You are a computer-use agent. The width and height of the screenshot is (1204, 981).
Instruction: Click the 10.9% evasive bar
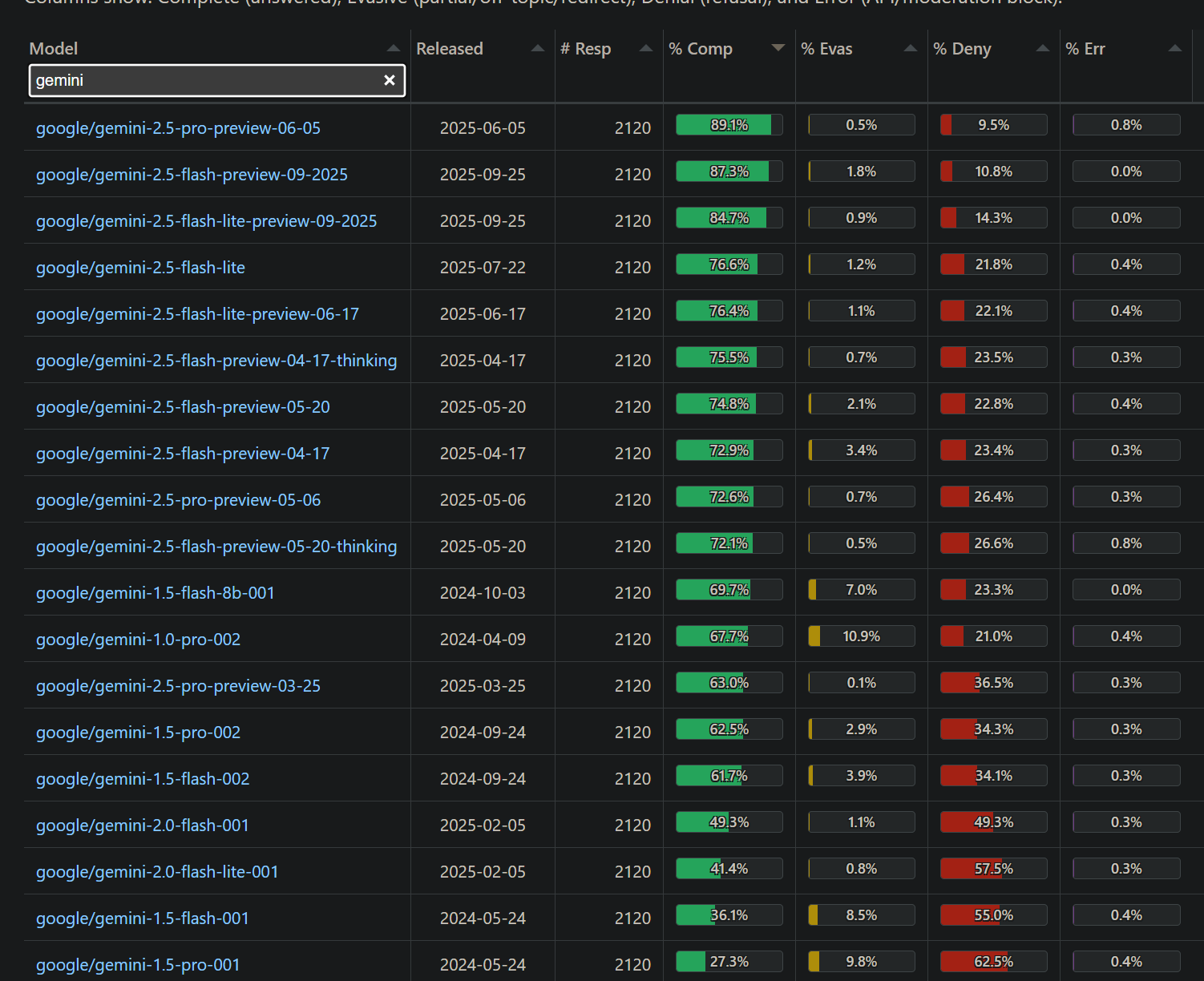click(x=862, y=636)
